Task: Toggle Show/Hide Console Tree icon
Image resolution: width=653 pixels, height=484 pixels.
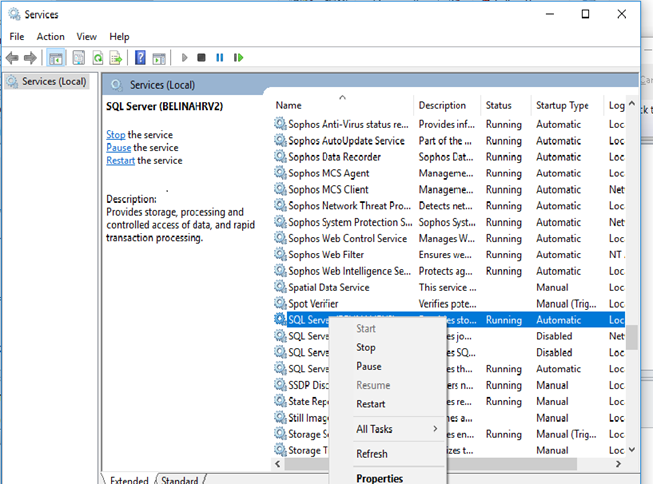Action: [55, 58]
